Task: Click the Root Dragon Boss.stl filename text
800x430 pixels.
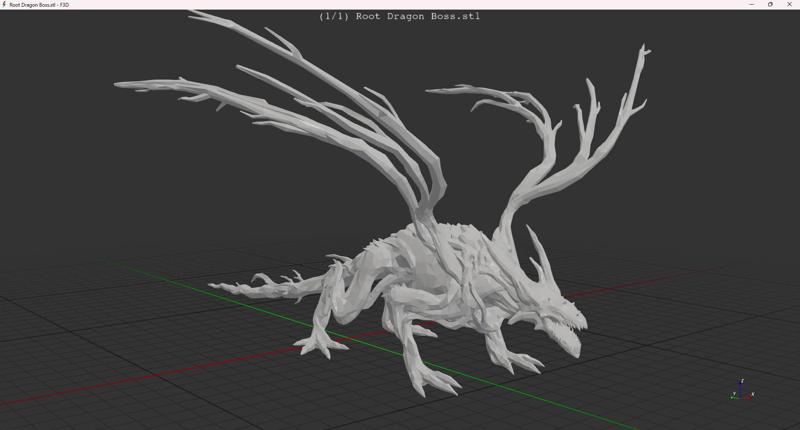Action: (418, 16)
